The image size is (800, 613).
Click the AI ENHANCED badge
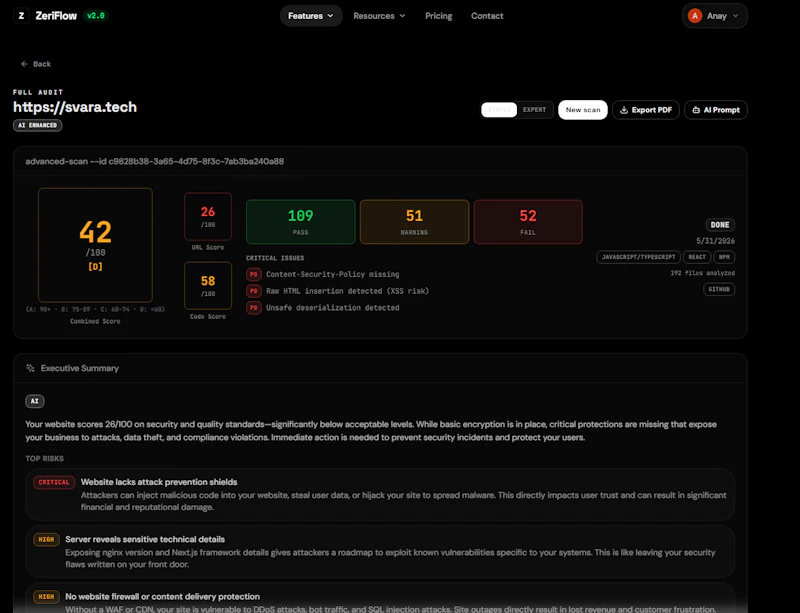click(38, 125)
